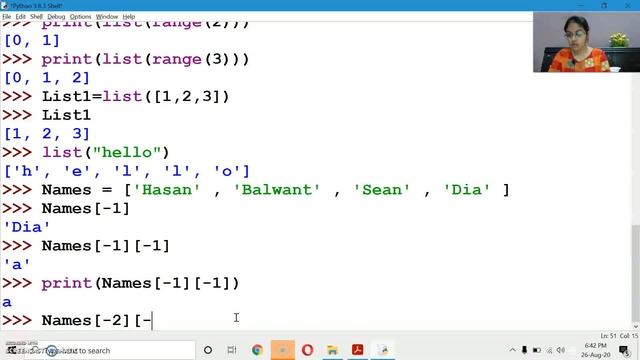Open the network tray icon
The height and width of the screenshot is (360, 640).
click(549, 350)
